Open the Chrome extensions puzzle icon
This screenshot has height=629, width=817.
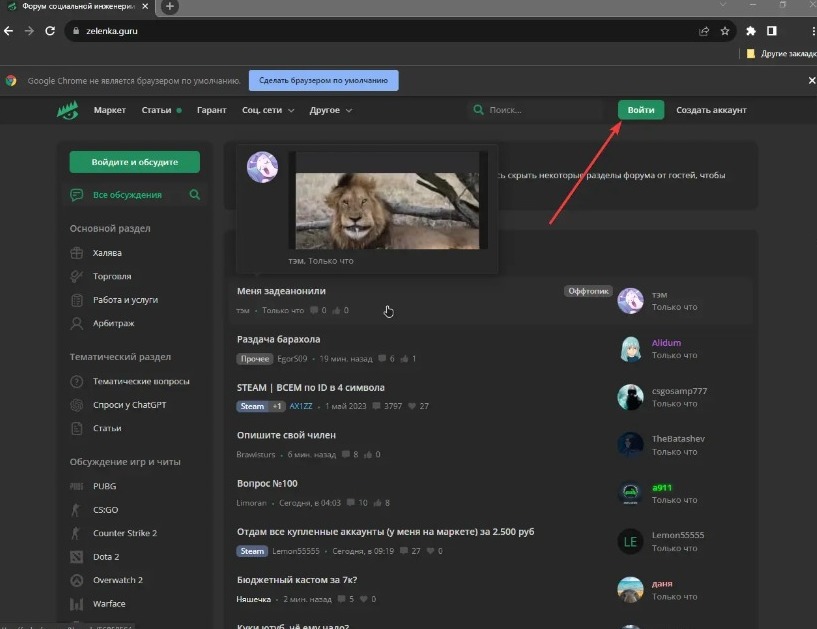pos(751,31)
